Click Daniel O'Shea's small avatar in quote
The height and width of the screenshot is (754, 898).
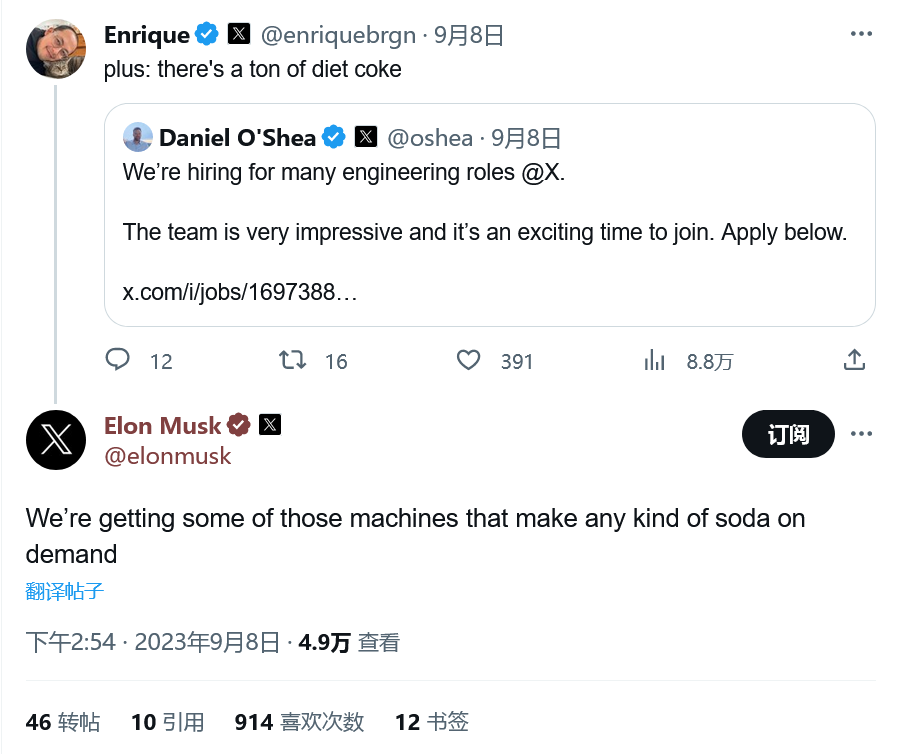click(138, 137)
